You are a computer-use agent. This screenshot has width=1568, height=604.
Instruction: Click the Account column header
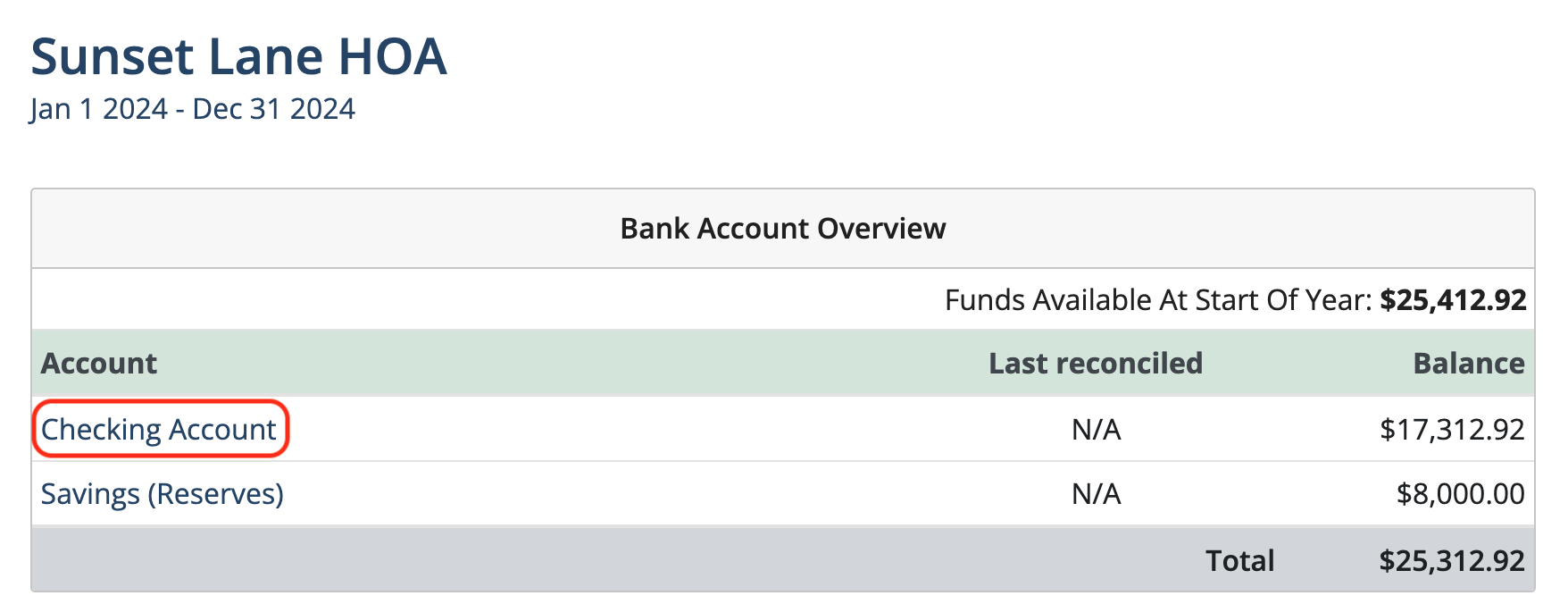pyautogui.click(x=99, y=364)
